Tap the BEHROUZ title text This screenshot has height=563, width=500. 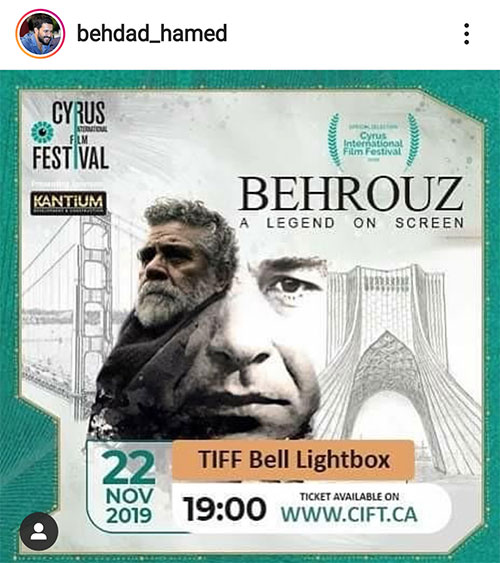[x=350, y=194]
